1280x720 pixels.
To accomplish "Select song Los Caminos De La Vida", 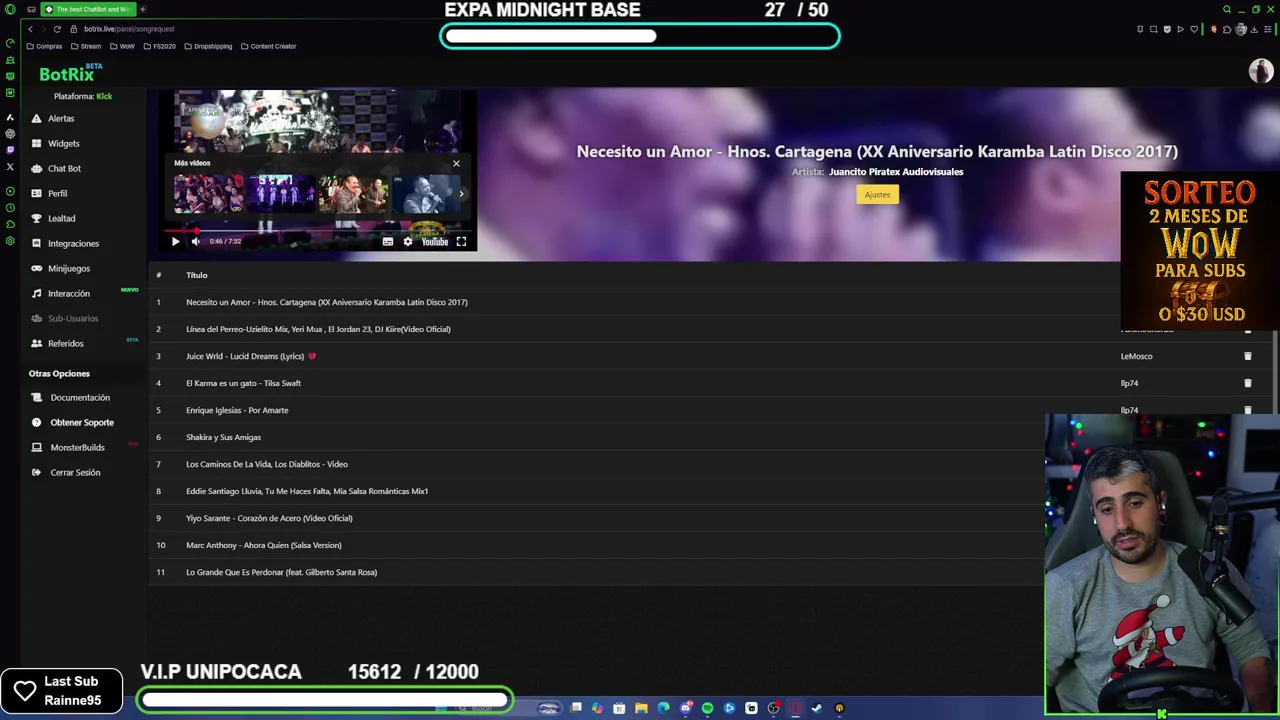I will pyautogui.click(x=267, y=464).
